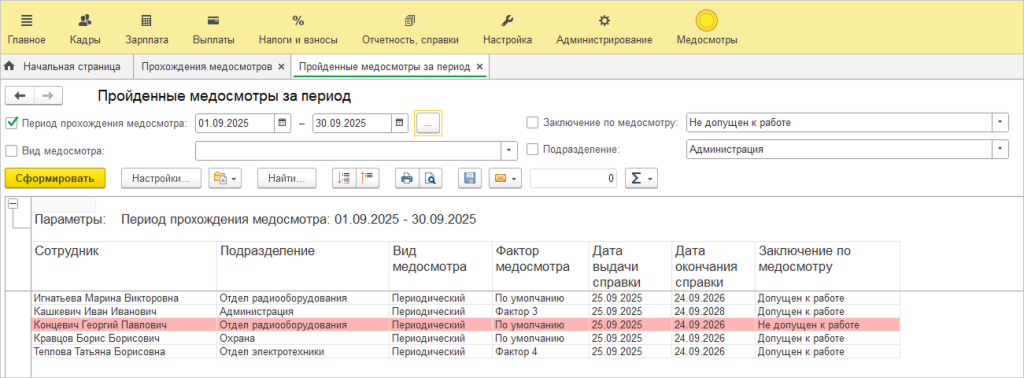This screenshot has width=1024, height=378.
Task: Click the start date field 01.09.2025
Action: pos(235,123)
